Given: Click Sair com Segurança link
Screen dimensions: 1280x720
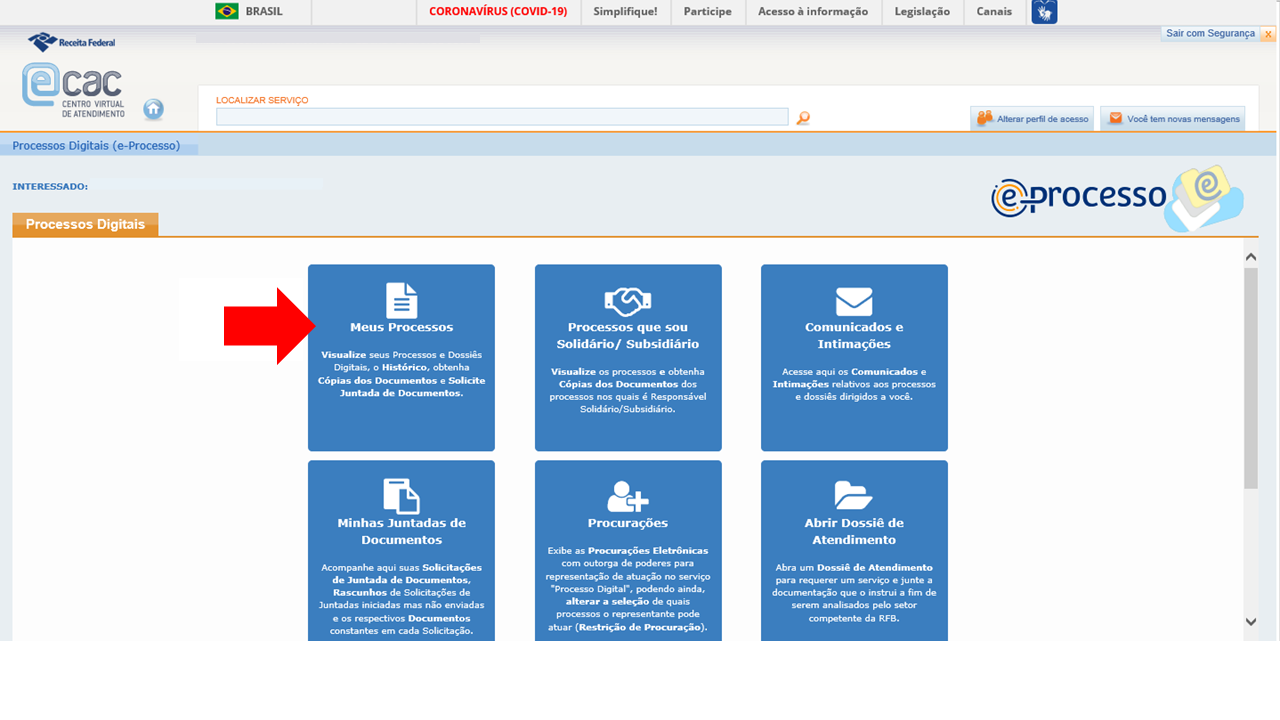Looking at the screenshot, I should pos(1210,34).
